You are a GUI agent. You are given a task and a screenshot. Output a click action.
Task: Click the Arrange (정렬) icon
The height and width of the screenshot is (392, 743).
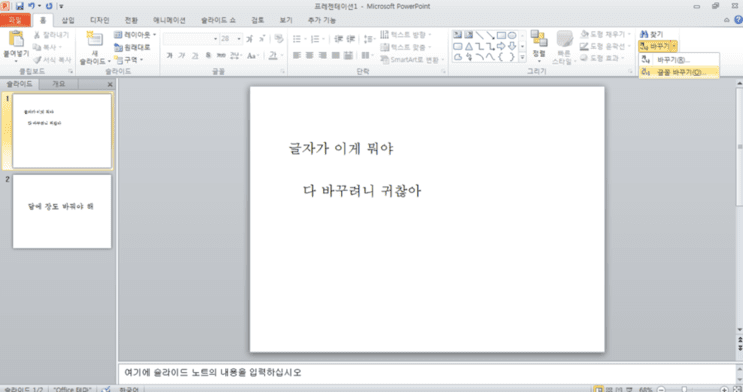click(539, 39)
